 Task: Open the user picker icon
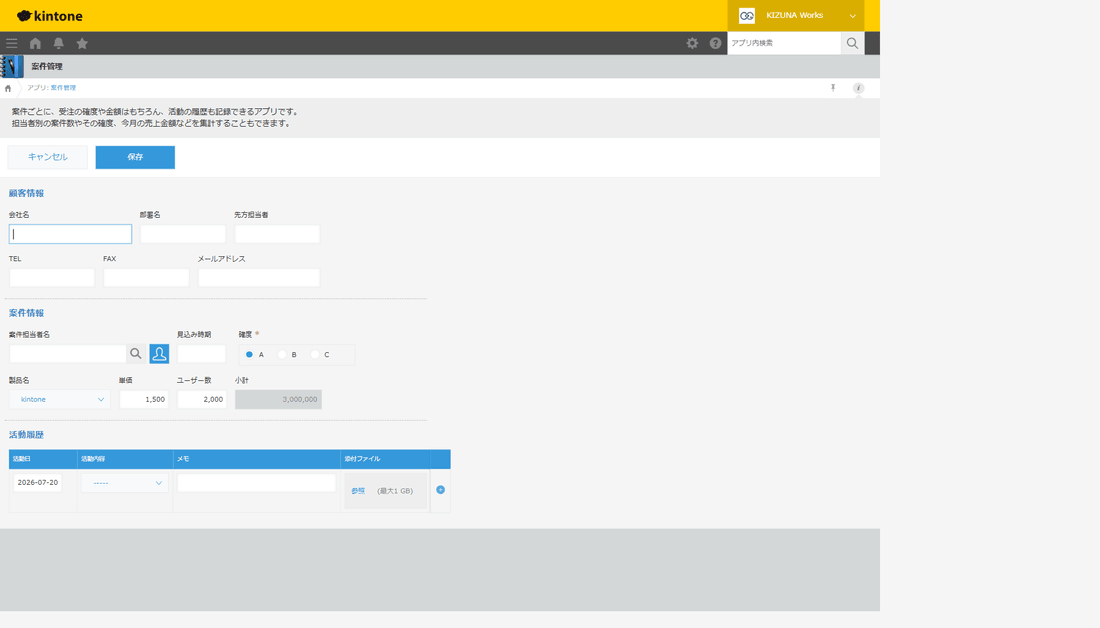[x=159, y=354]
